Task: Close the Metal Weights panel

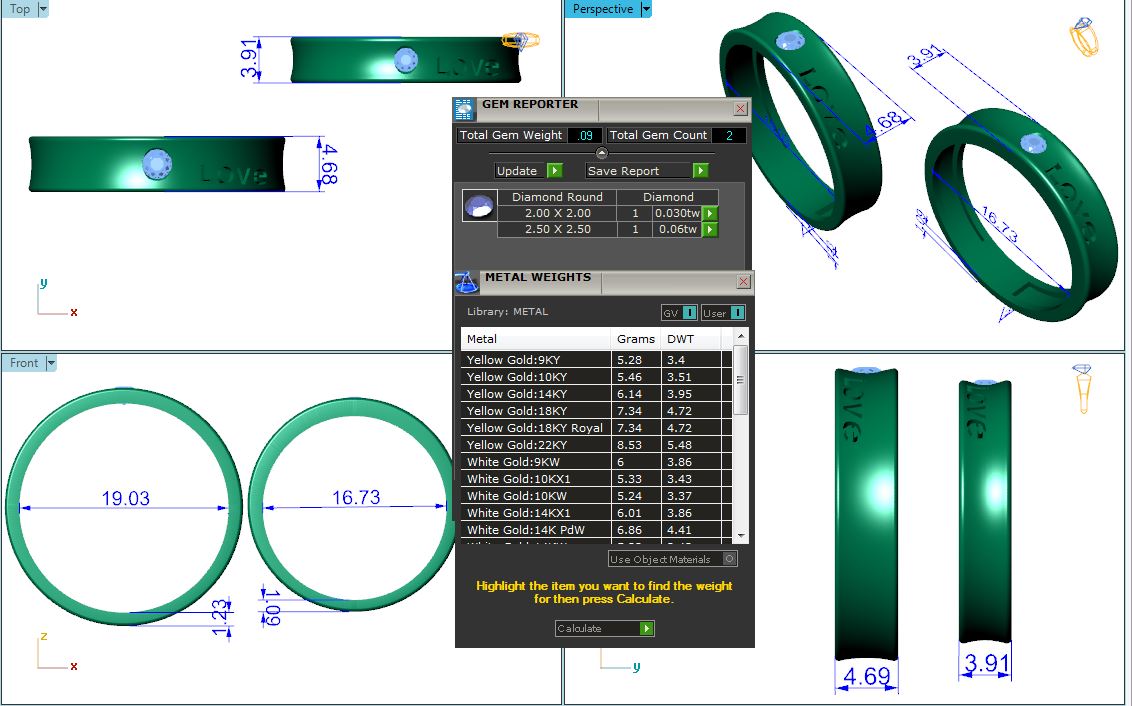Action: (742, 282)
